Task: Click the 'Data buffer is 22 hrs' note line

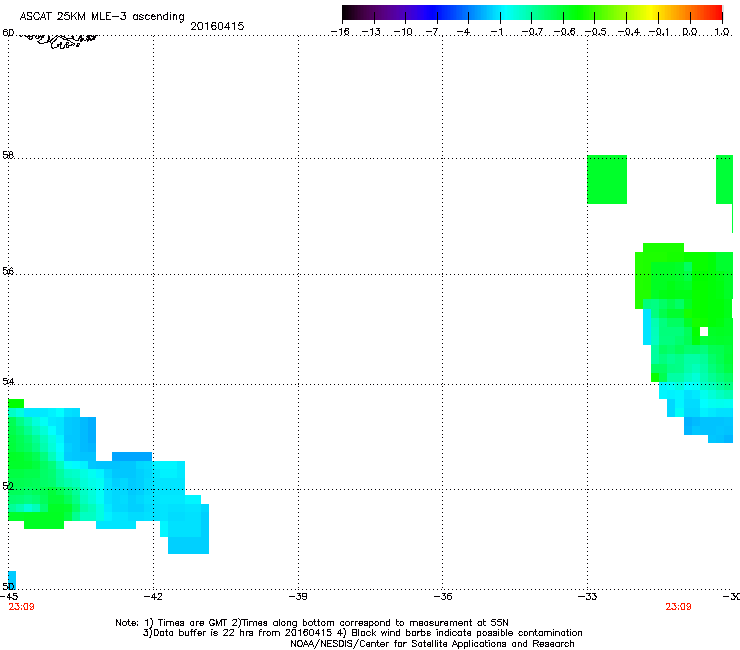Action: [362, 633]
